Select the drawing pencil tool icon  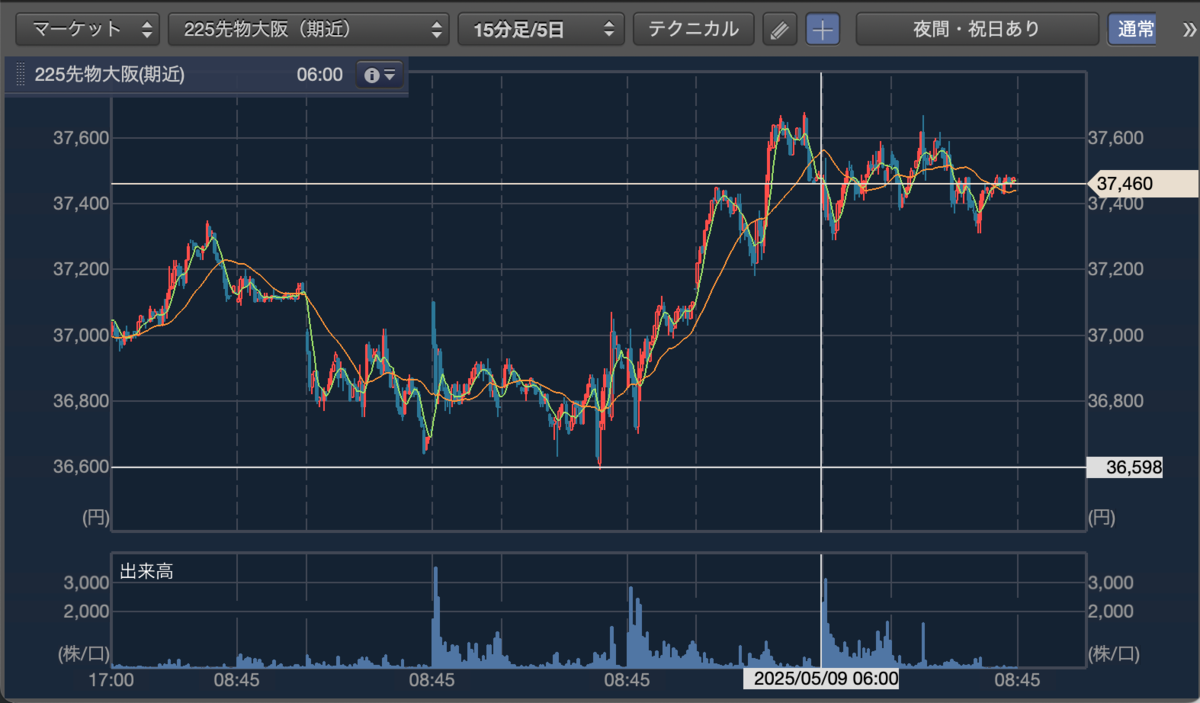coord(780,29)
